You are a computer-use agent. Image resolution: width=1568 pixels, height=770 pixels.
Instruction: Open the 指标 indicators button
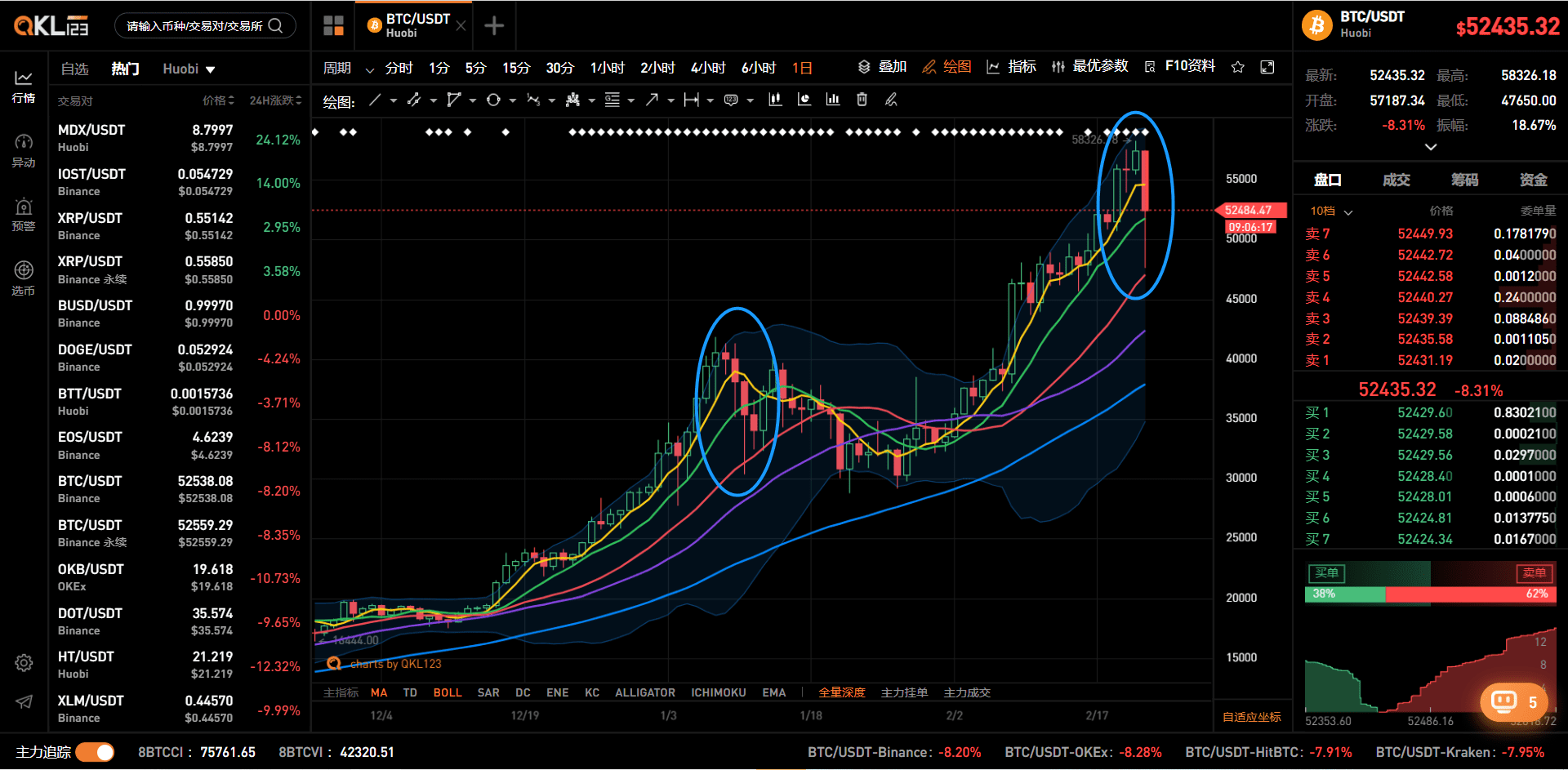click(x=1012, y=67)
